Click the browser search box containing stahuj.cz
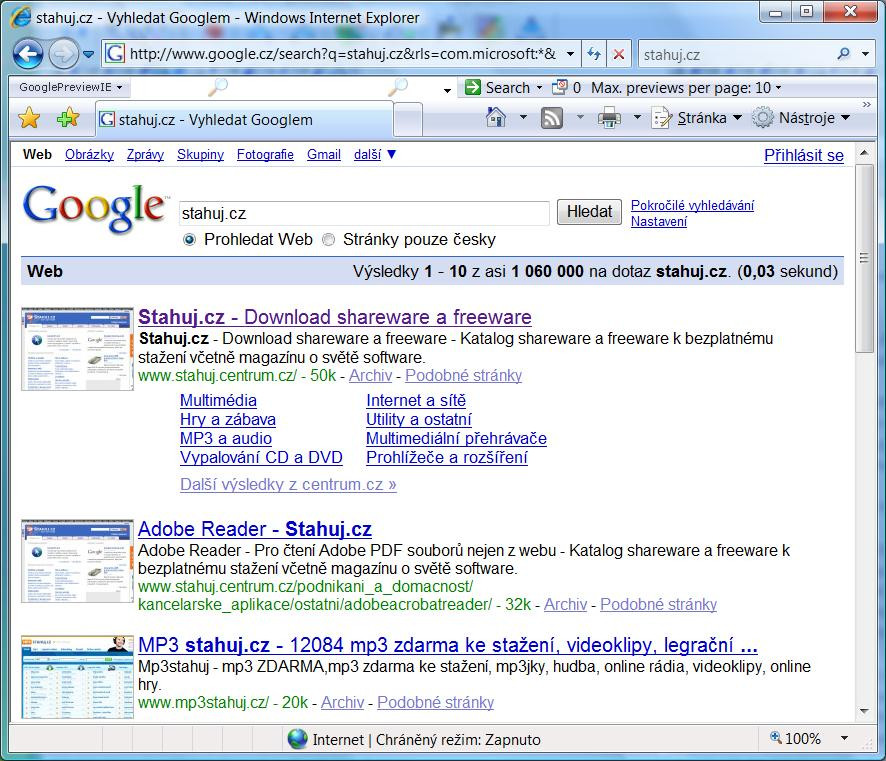This screenshot has width=886, height=761. click(x=736, y=54)
